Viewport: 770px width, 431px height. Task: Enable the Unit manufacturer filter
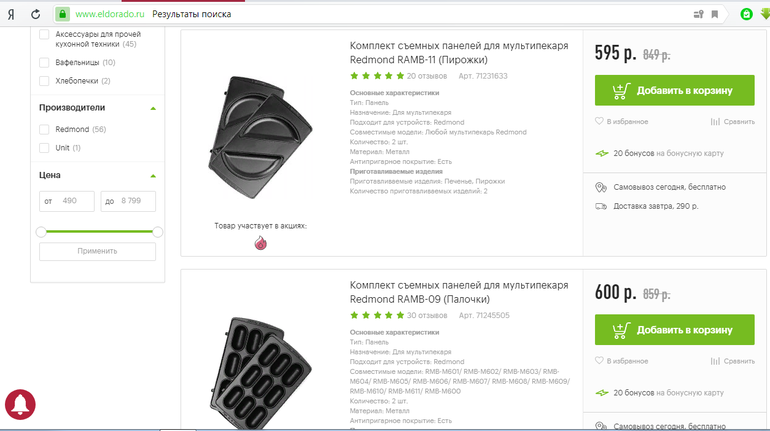[44, 148]
